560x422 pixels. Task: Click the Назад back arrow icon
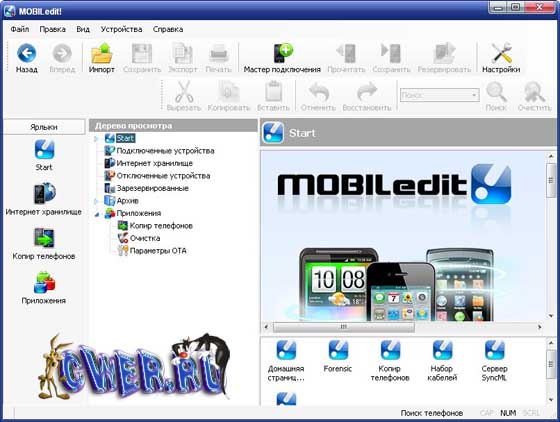pyautogui.click(x=27, y=54)
